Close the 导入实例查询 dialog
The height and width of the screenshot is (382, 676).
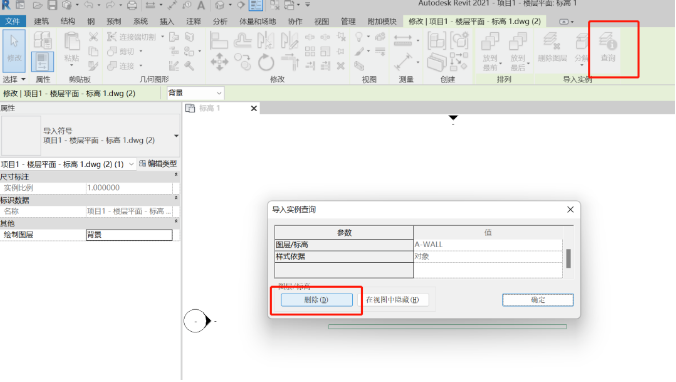point(570,210)
